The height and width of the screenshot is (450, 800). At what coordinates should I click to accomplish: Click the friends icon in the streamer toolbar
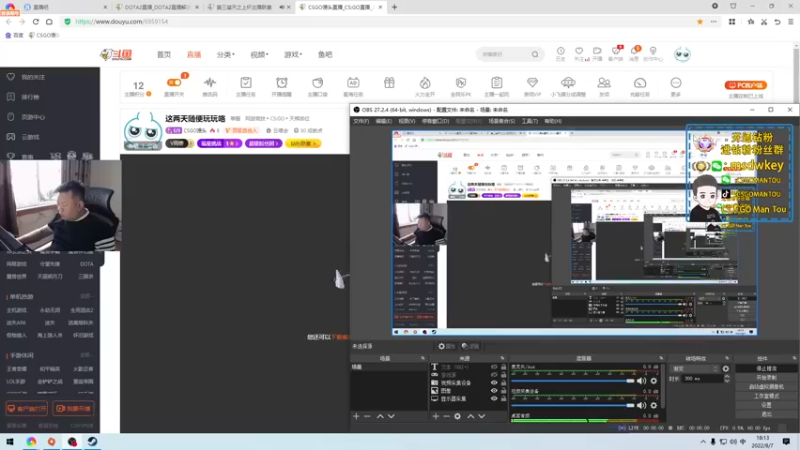point(604,83)
